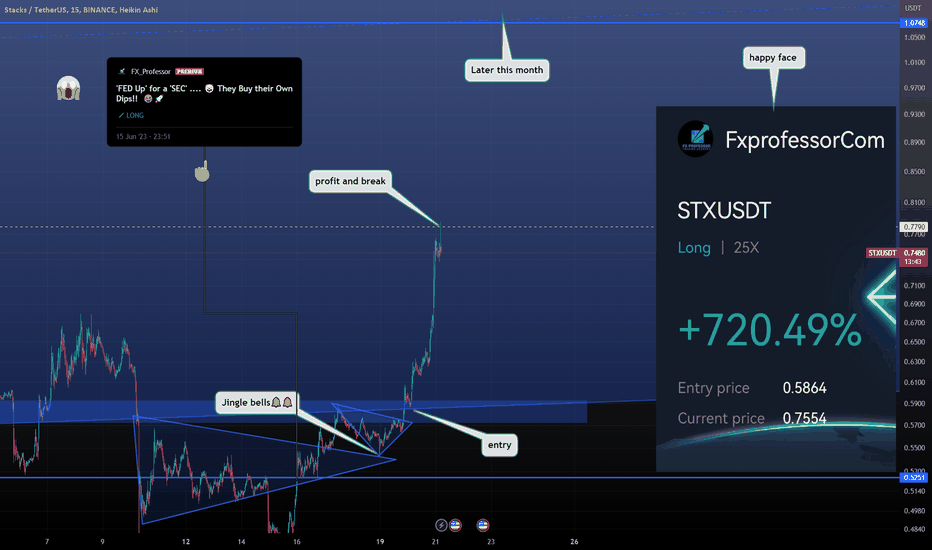Select the 'happy face' callout
This screenshot has width=932, height=550.
pyautogui.click(x=773, y=58)
